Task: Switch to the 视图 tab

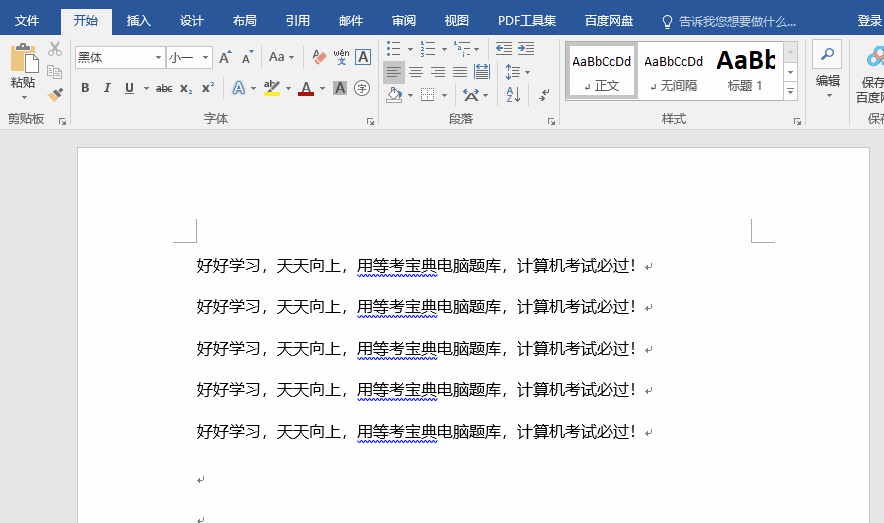Action: (457, 21)
